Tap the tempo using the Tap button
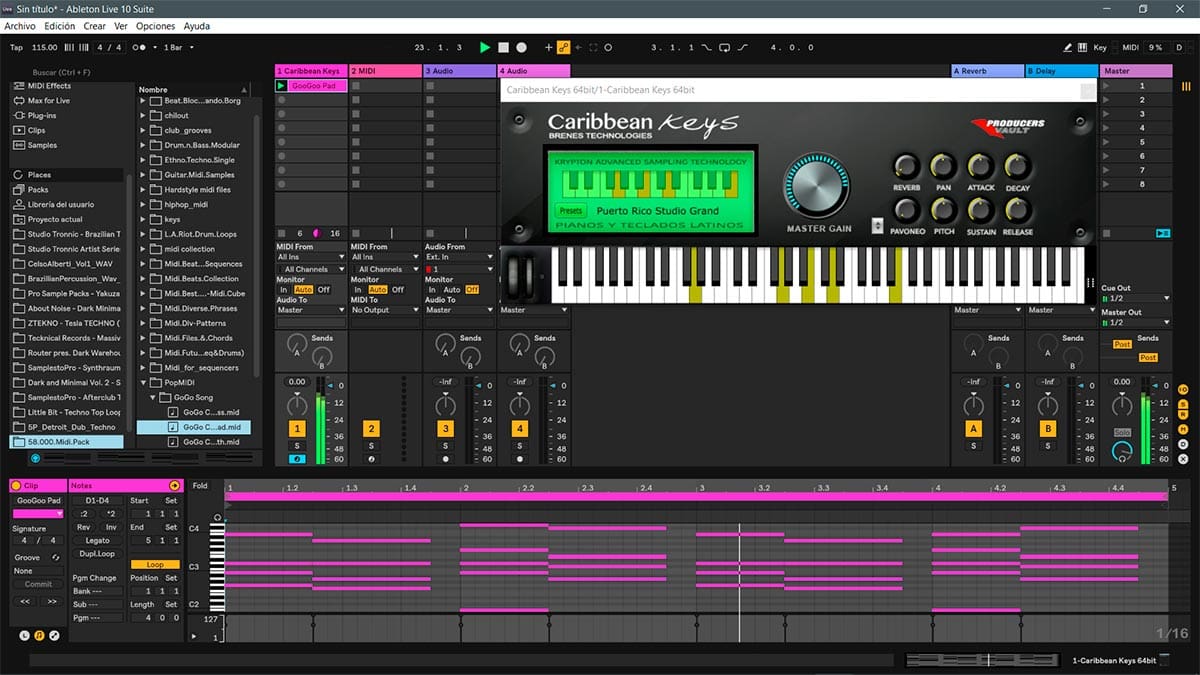Screen dimensions: 1200x675 [16, 47]
